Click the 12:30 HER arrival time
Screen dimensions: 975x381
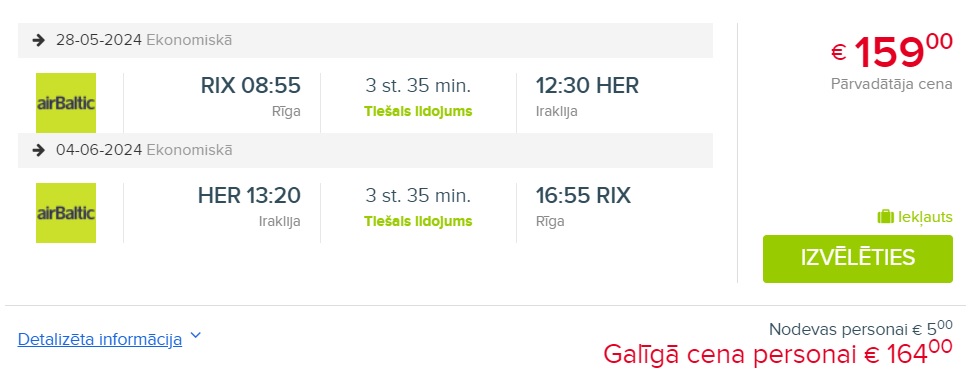coord(587,85)
